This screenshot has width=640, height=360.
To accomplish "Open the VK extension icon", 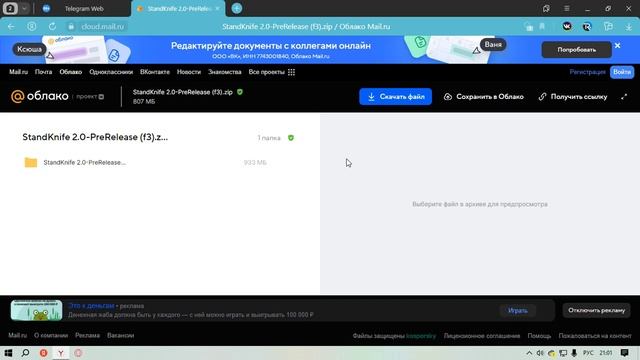I will pos(567,27).
